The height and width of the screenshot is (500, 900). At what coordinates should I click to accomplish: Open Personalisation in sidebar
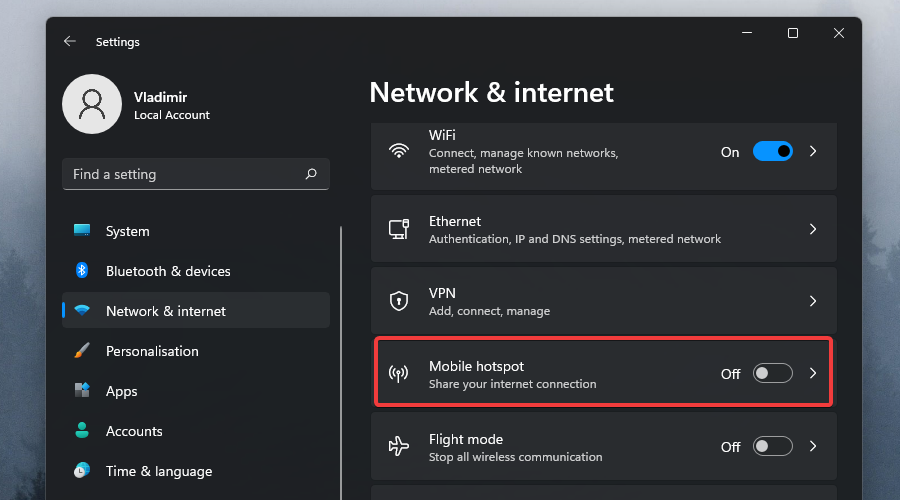152,351
